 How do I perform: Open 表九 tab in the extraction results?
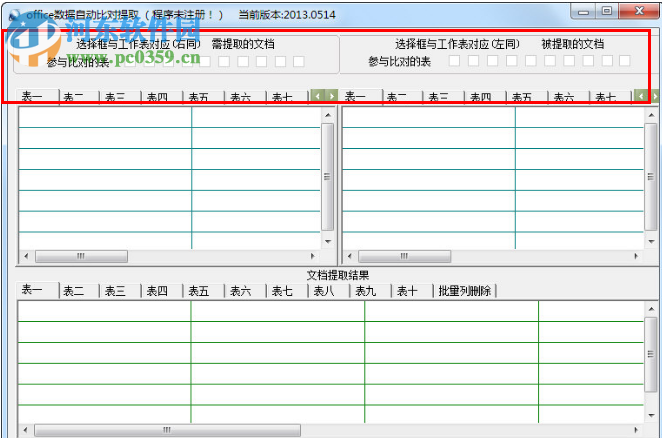(370, 291)
